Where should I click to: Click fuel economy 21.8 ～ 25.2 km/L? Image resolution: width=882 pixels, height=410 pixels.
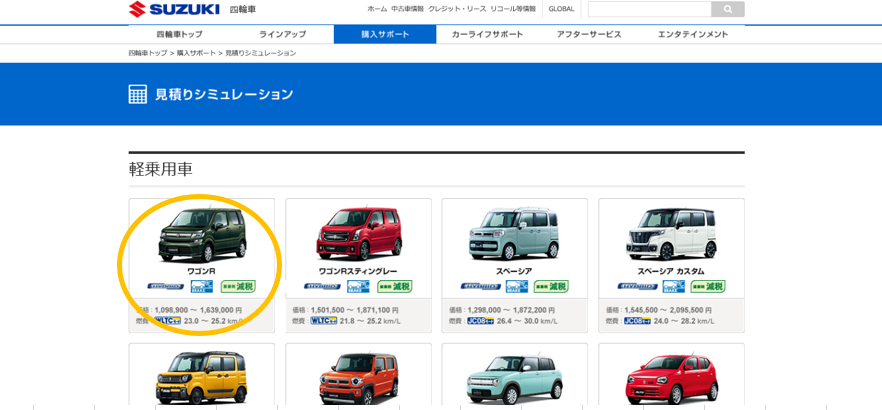click(371, 321)
